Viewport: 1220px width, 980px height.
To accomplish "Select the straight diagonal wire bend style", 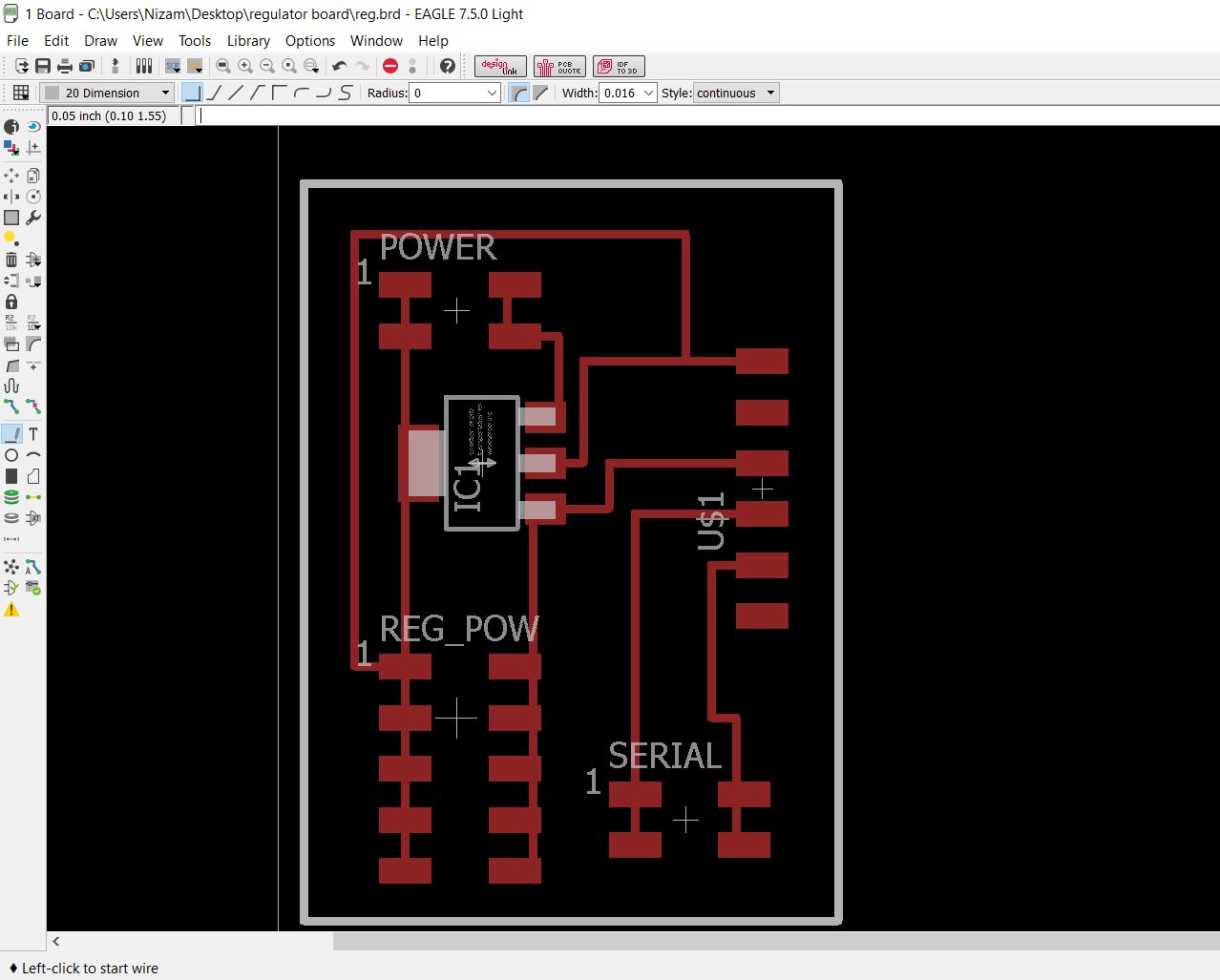I will click(x=236, y=93).
